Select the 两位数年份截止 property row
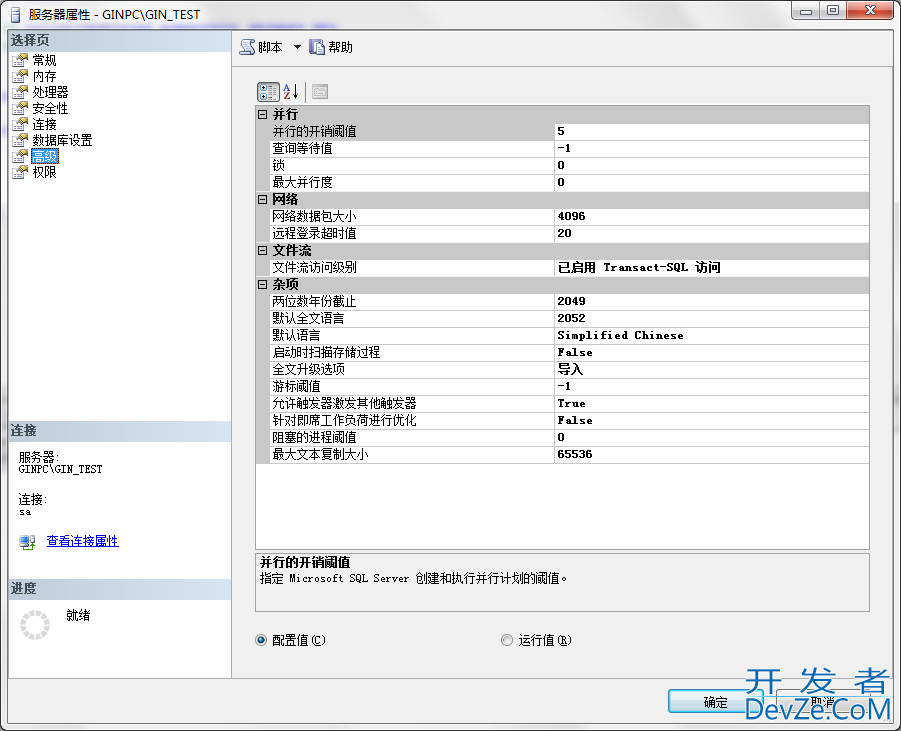The height and width of the screenshot is (731, 901). pos(569,301)
